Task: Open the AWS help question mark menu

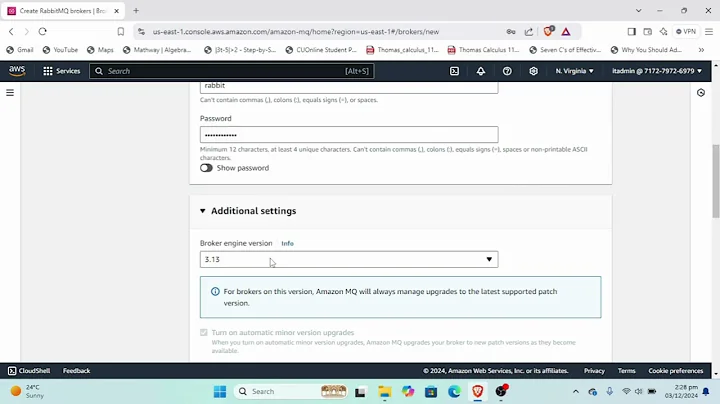Action: (507, 71)
